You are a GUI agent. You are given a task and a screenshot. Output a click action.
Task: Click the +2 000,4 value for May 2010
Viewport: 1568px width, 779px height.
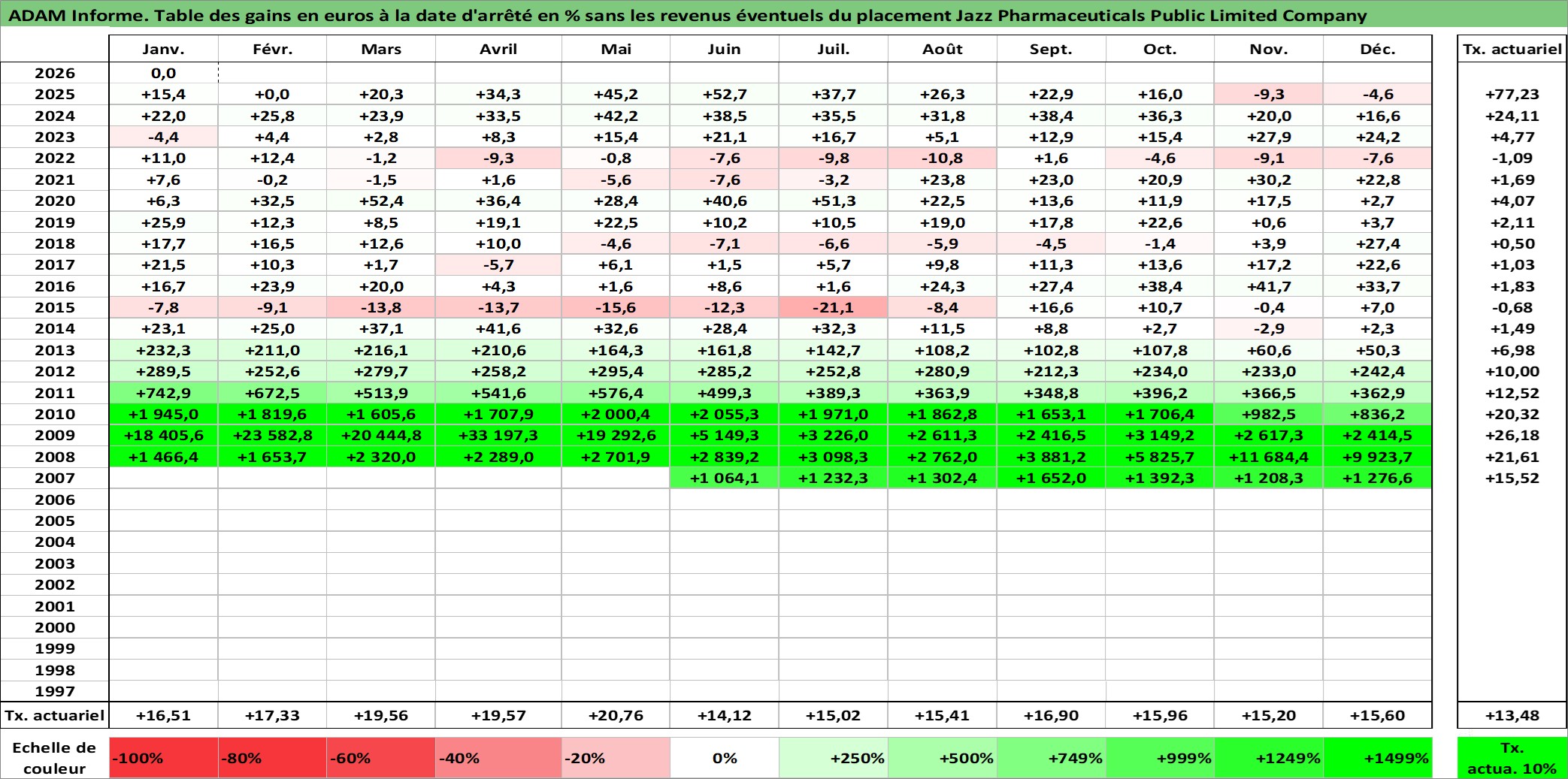tap(616, 414)
